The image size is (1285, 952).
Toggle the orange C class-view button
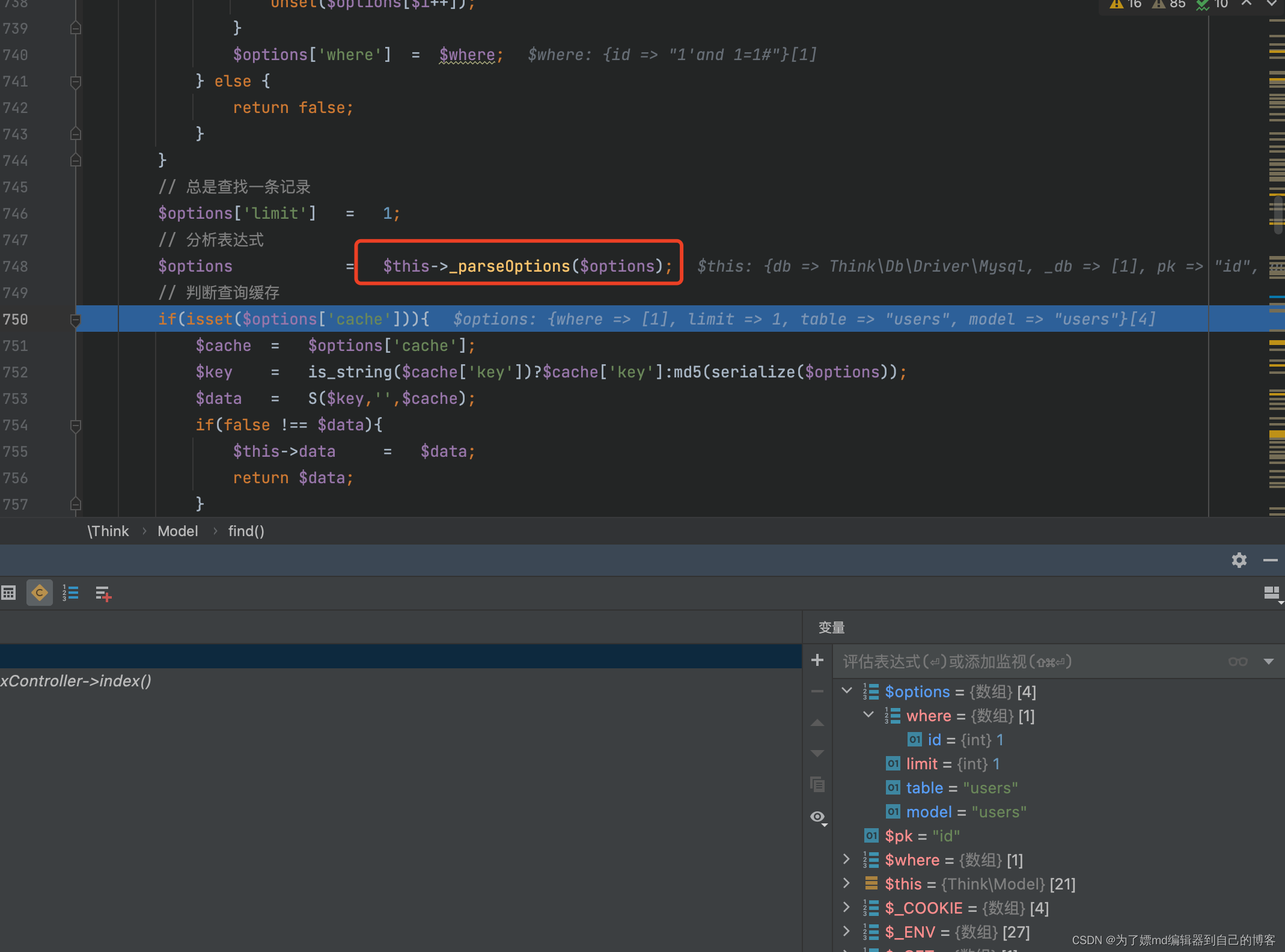tap(40, 593)
